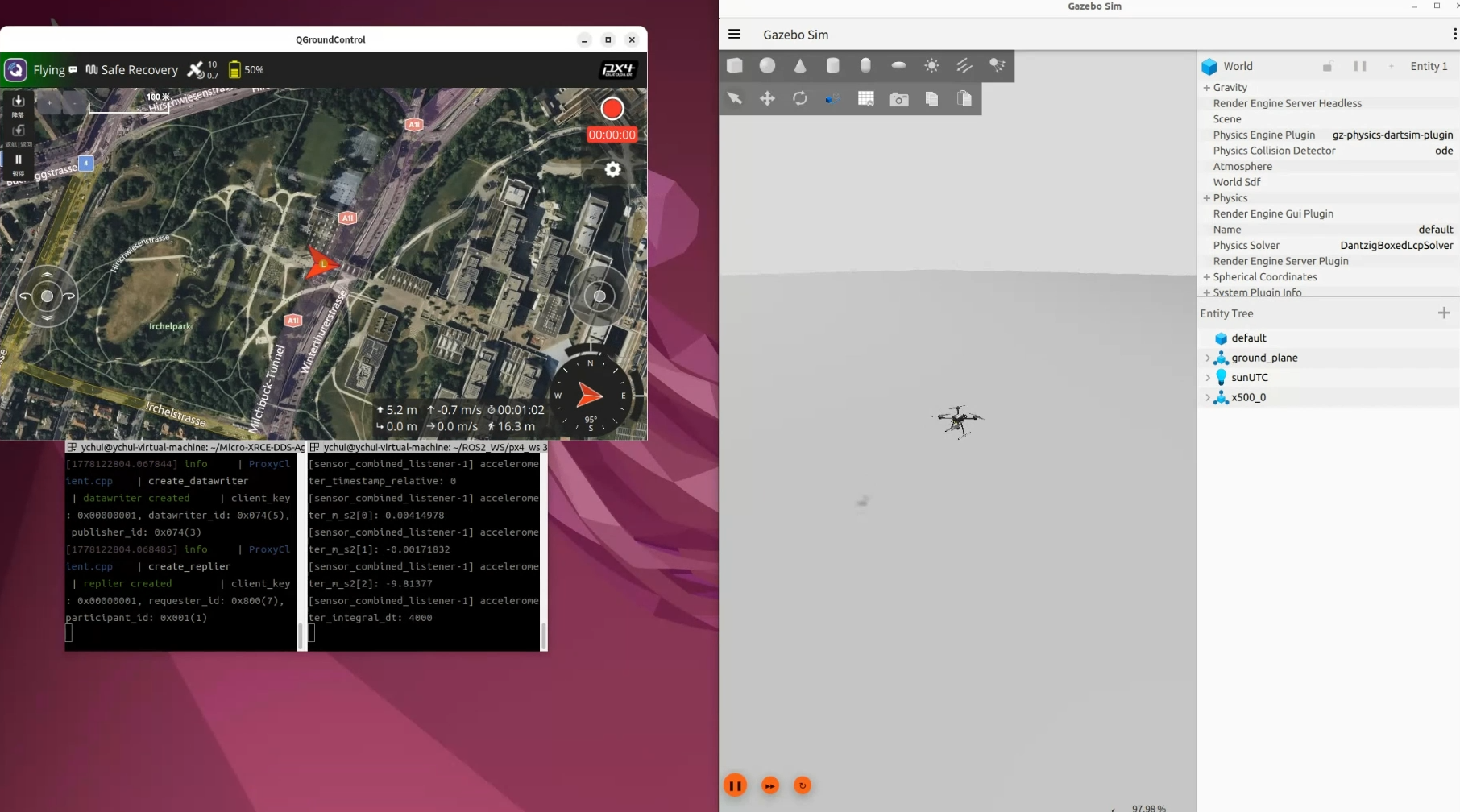Screen dimensions: 1460x812
Task: Open the QGroundControl application menu icon
Action: click(x=15, y=70)
